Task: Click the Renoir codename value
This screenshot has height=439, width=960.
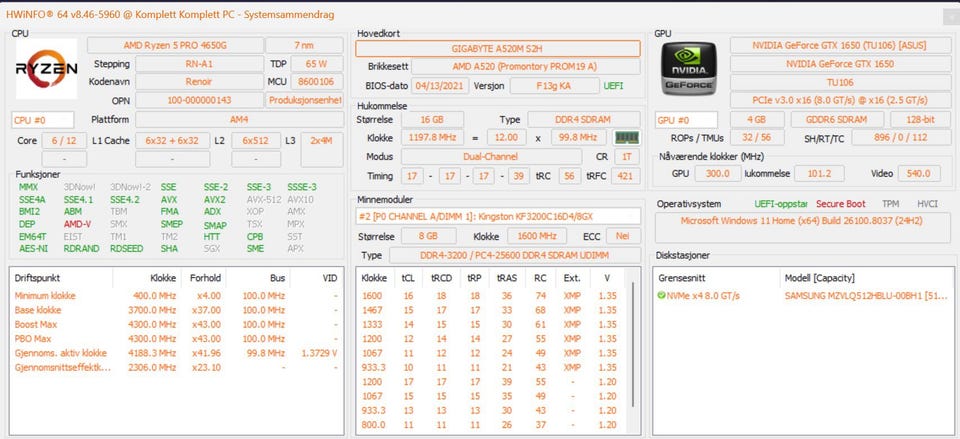Action: (199, 82)
